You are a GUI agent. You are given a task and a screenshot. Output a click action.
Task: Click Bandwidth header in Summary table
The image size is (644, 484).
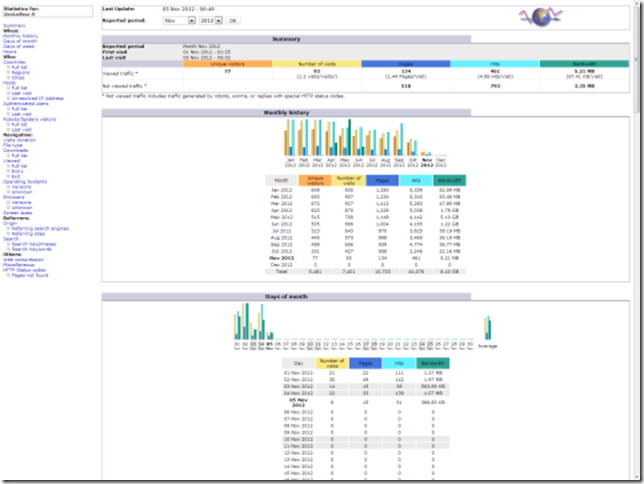coord(584,64)
